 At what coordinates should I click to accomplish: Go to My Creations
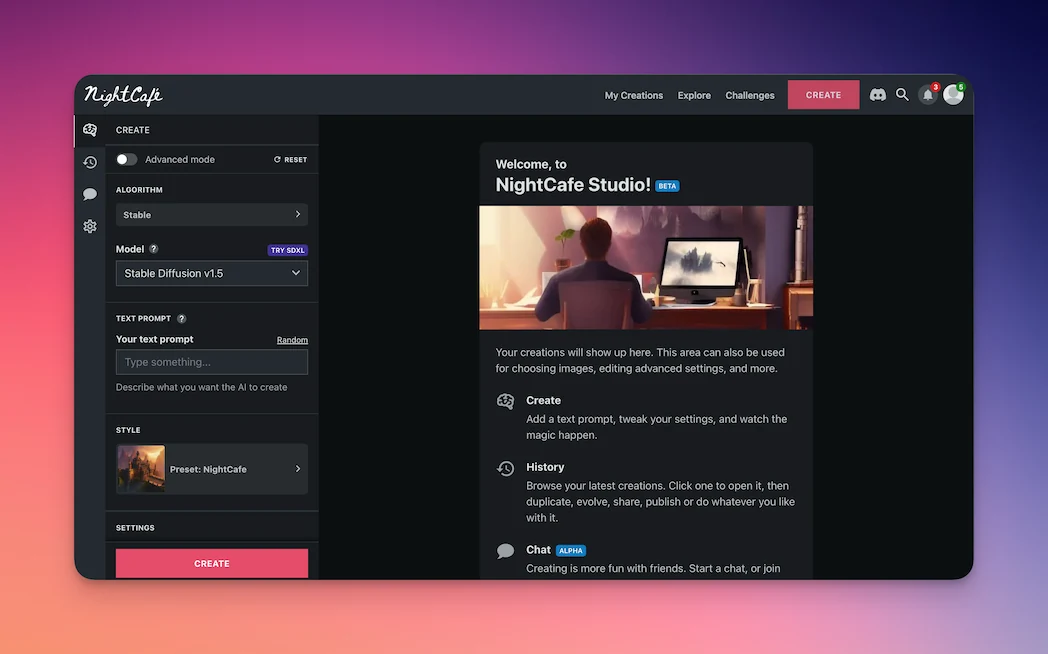[634, 96]
